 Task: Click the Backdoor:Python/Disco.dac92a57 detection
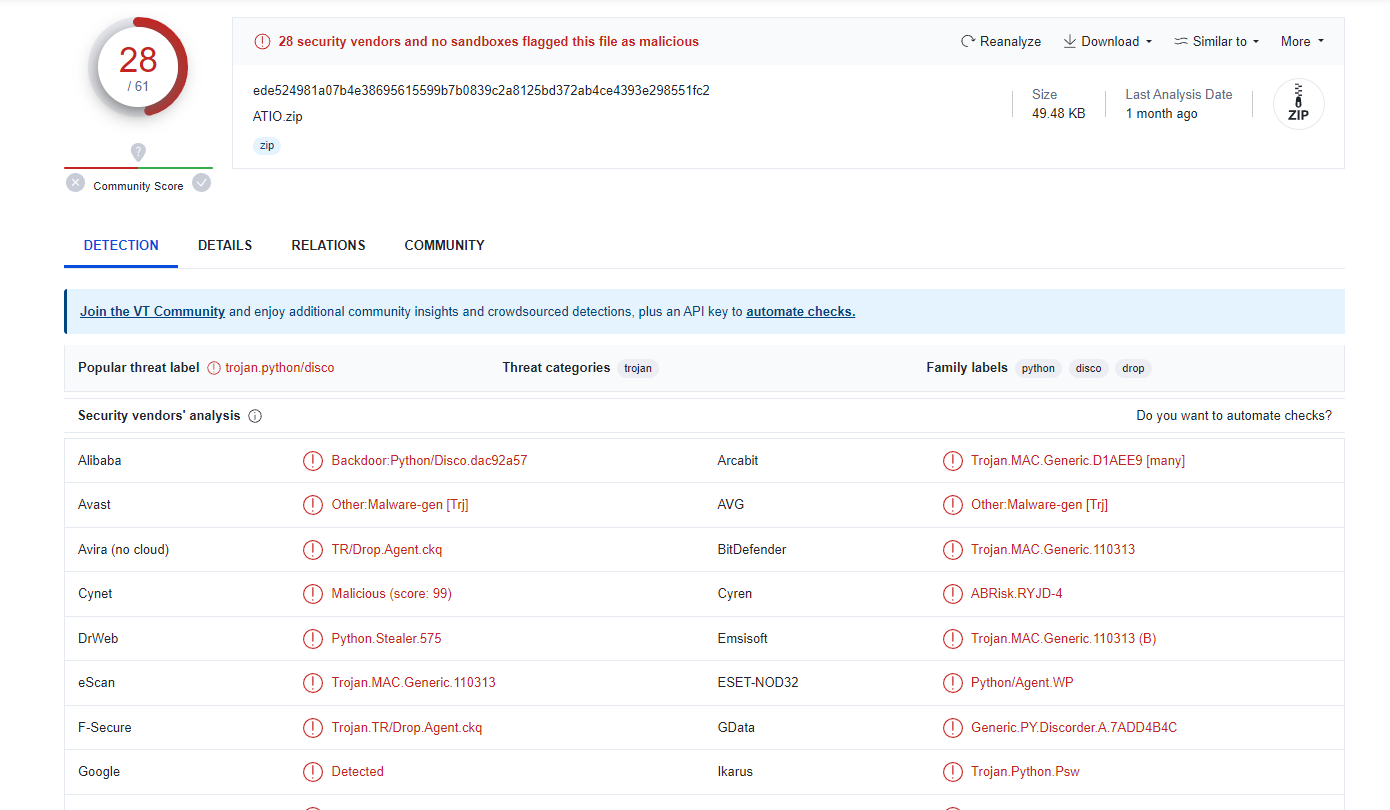coord(429,461)
